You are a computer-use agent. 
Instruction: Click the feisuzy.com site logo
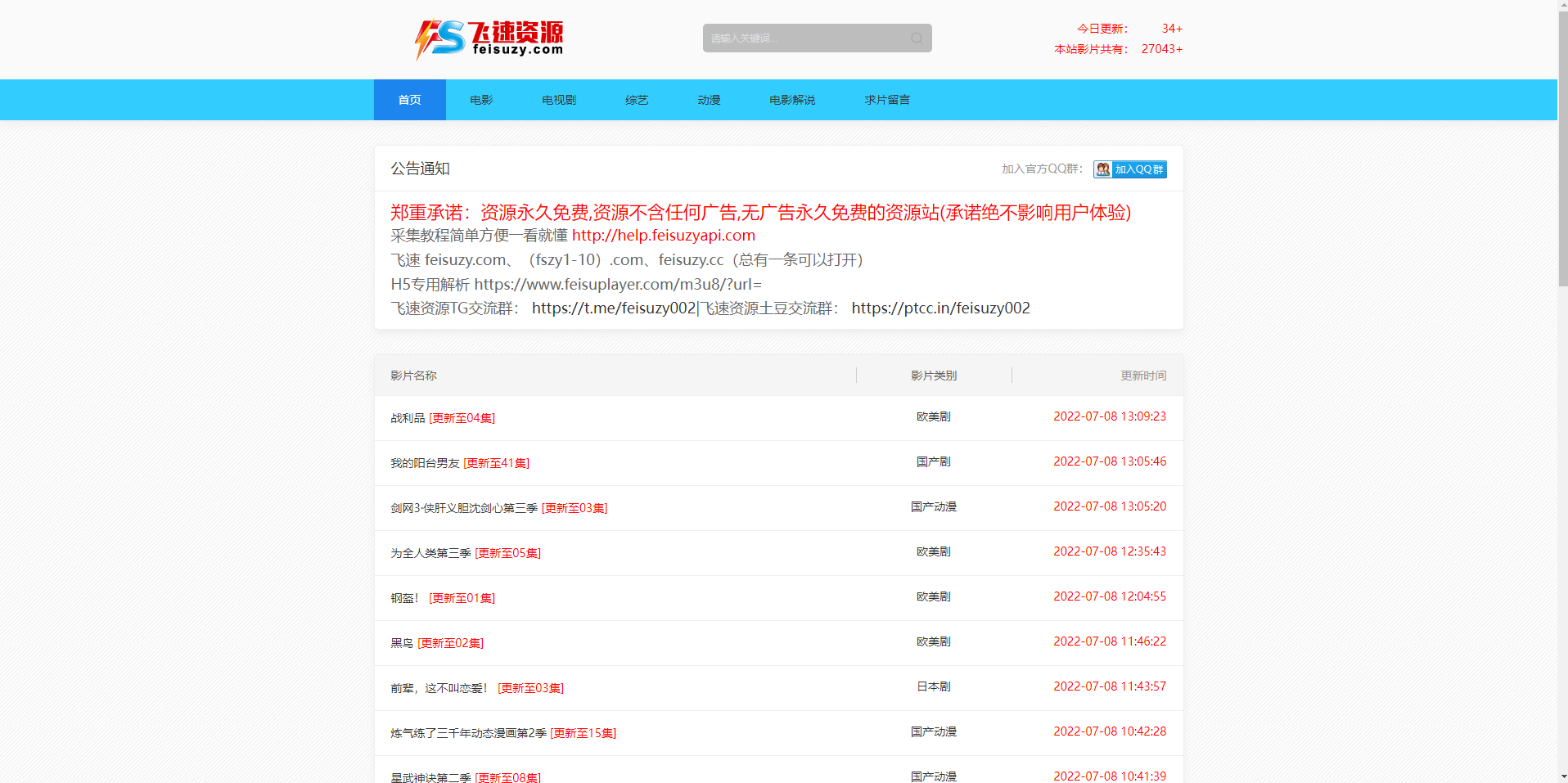point(489,39)
